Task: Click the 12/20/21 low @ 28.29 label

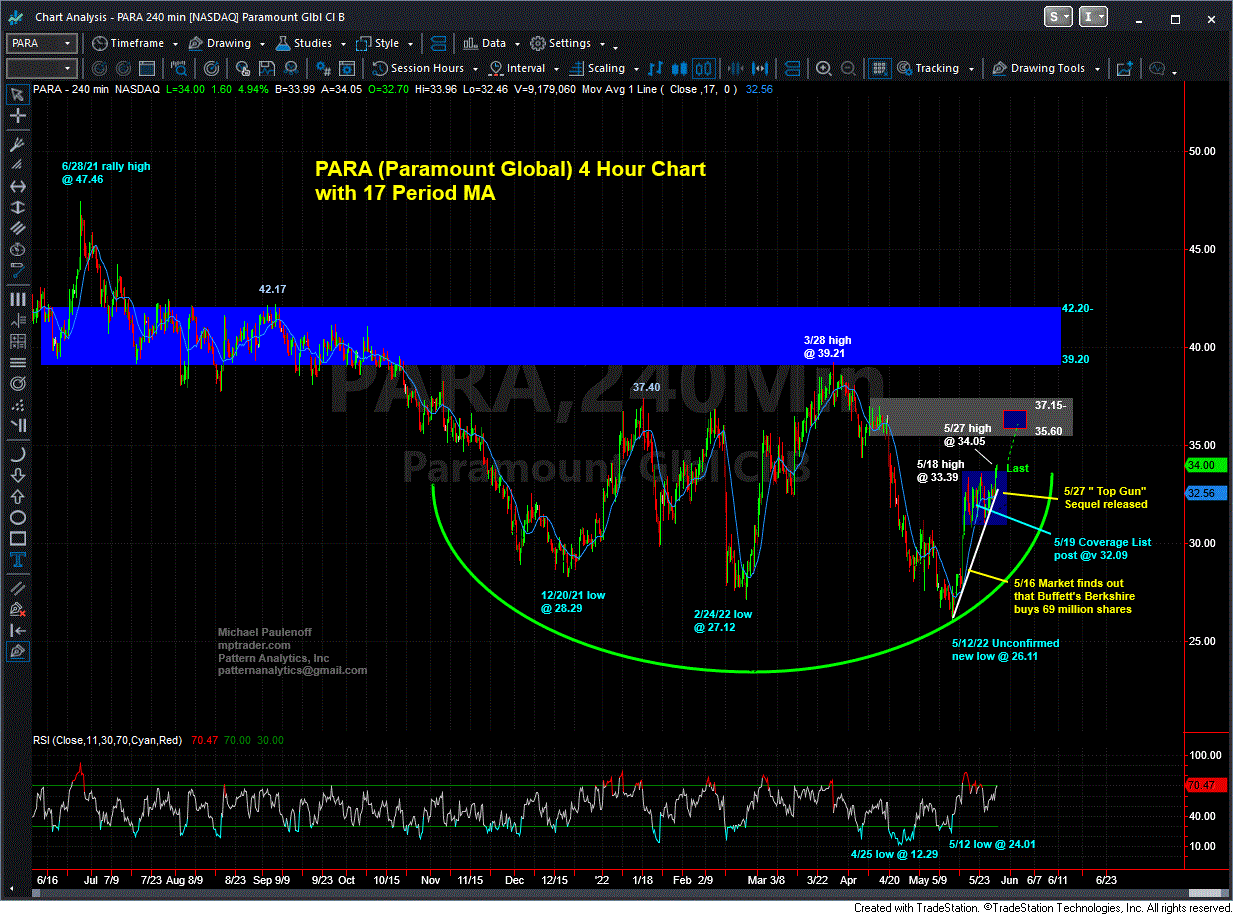Action: pos(573,601)
